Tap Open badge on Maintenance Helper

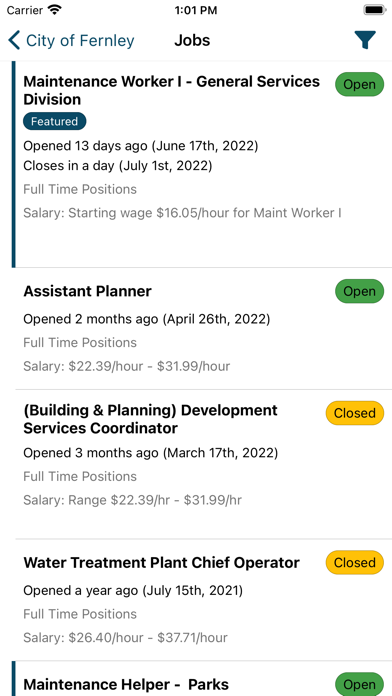[x=359, y=684]
